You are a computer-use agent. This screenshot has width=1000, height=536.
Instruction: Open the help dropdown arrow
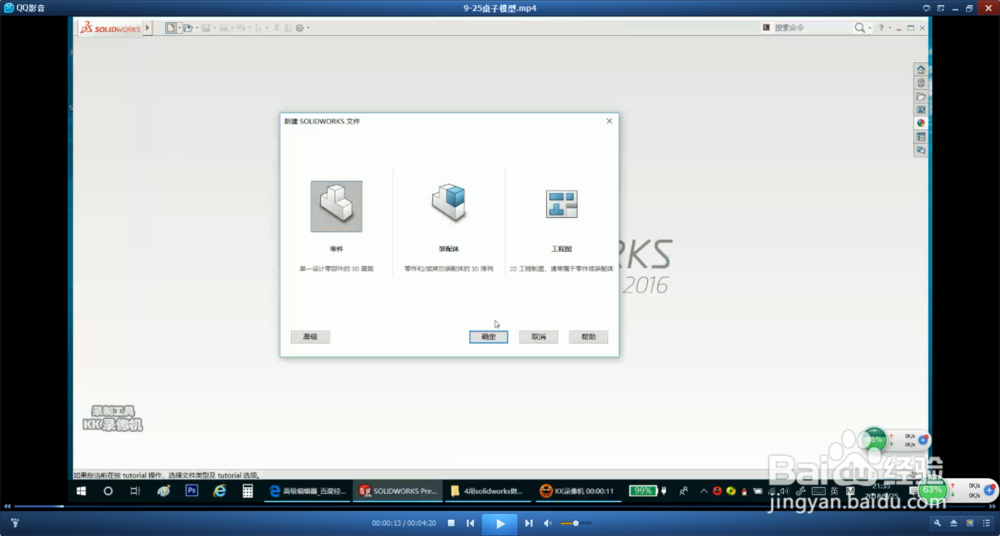(x=890, y=28)
